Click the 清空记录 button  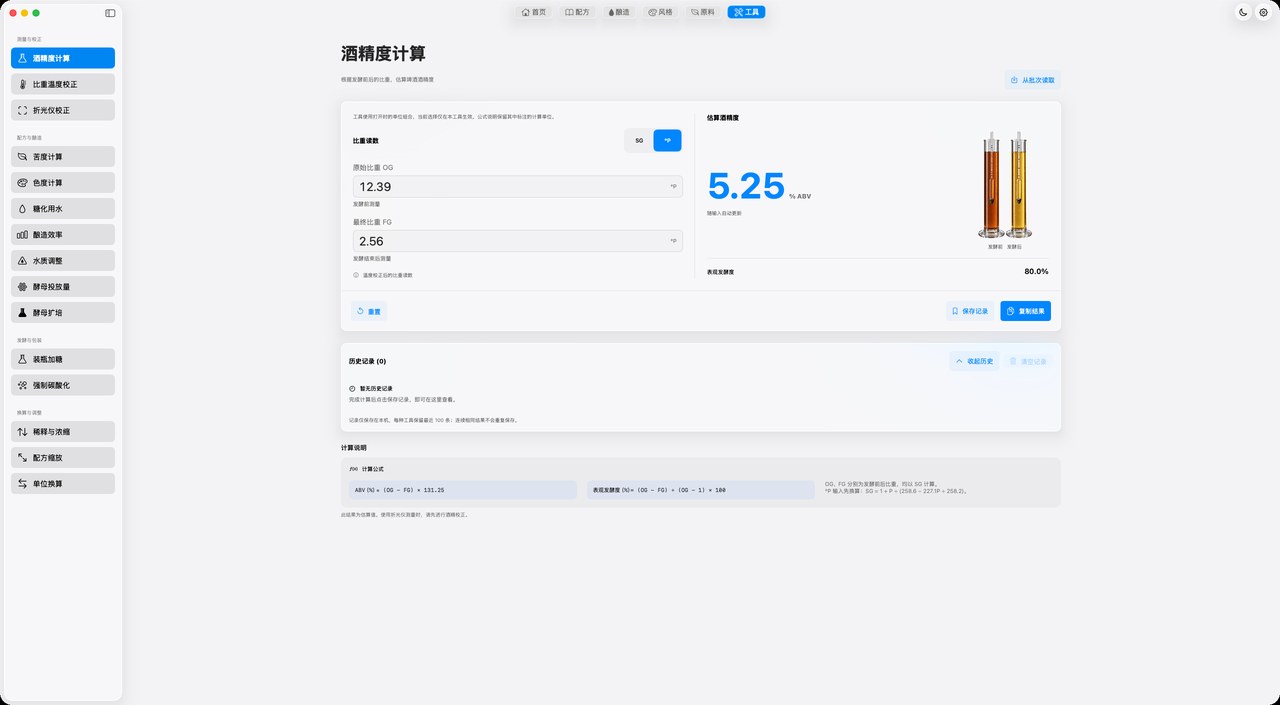coord(1028,361)
